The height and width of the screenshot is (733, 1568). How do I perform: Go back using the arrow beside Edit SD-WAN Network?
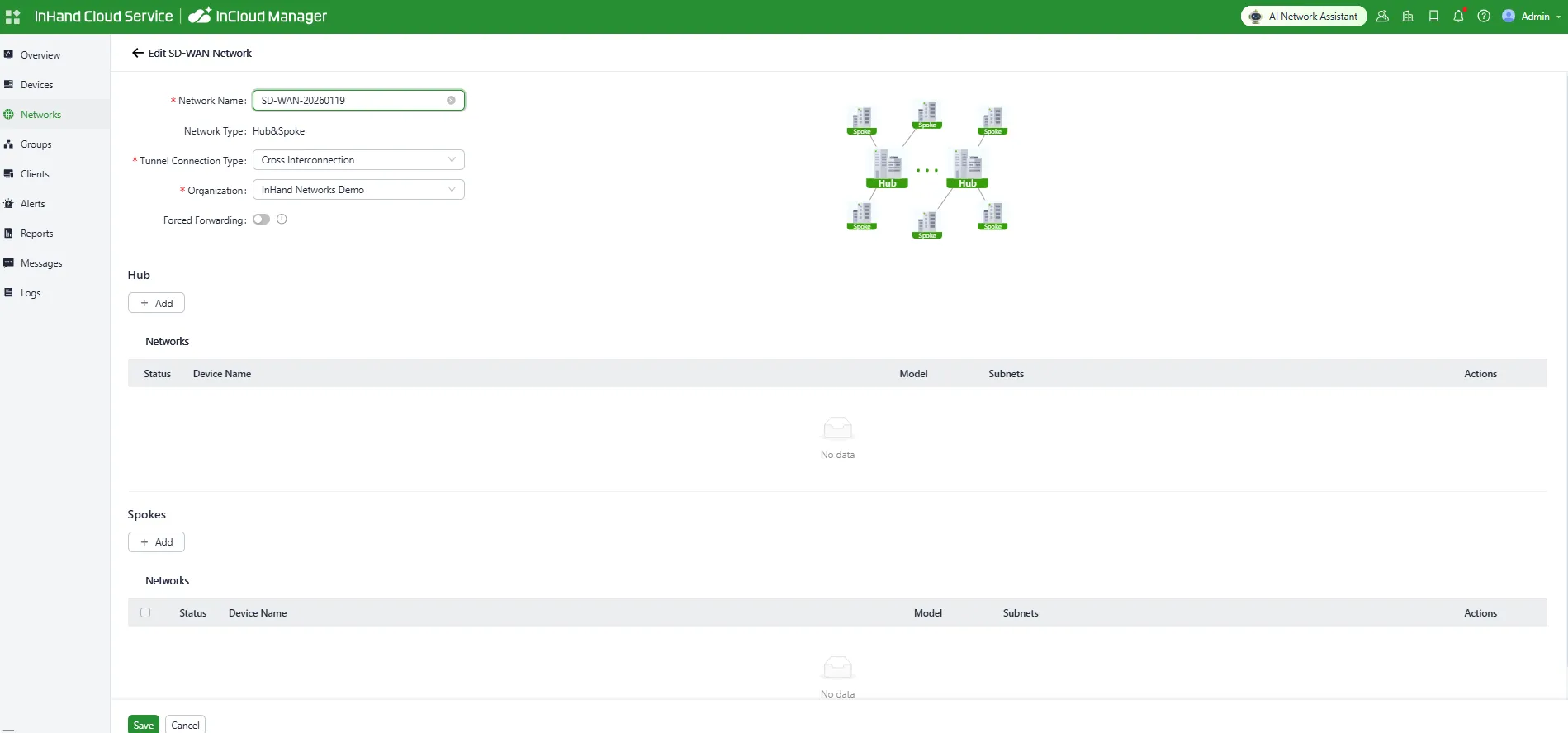138,53
